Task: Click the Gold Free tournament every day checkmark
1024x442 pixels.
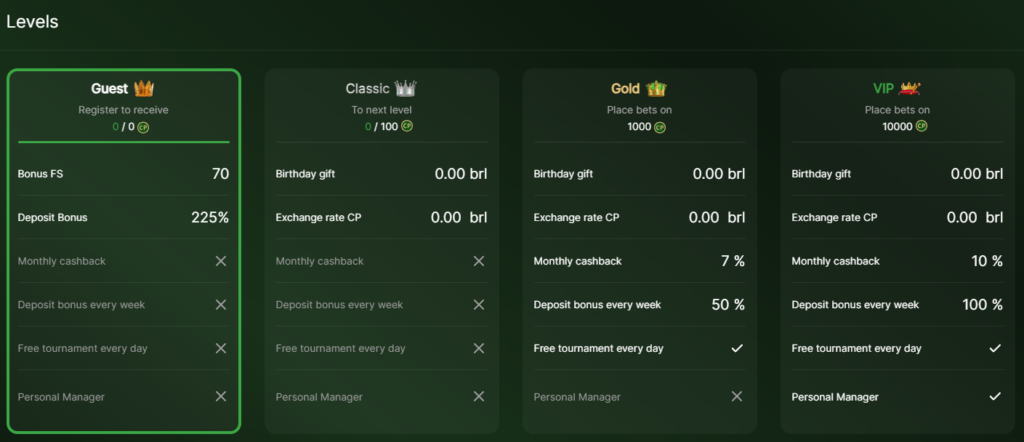Action: pos(737,349)
